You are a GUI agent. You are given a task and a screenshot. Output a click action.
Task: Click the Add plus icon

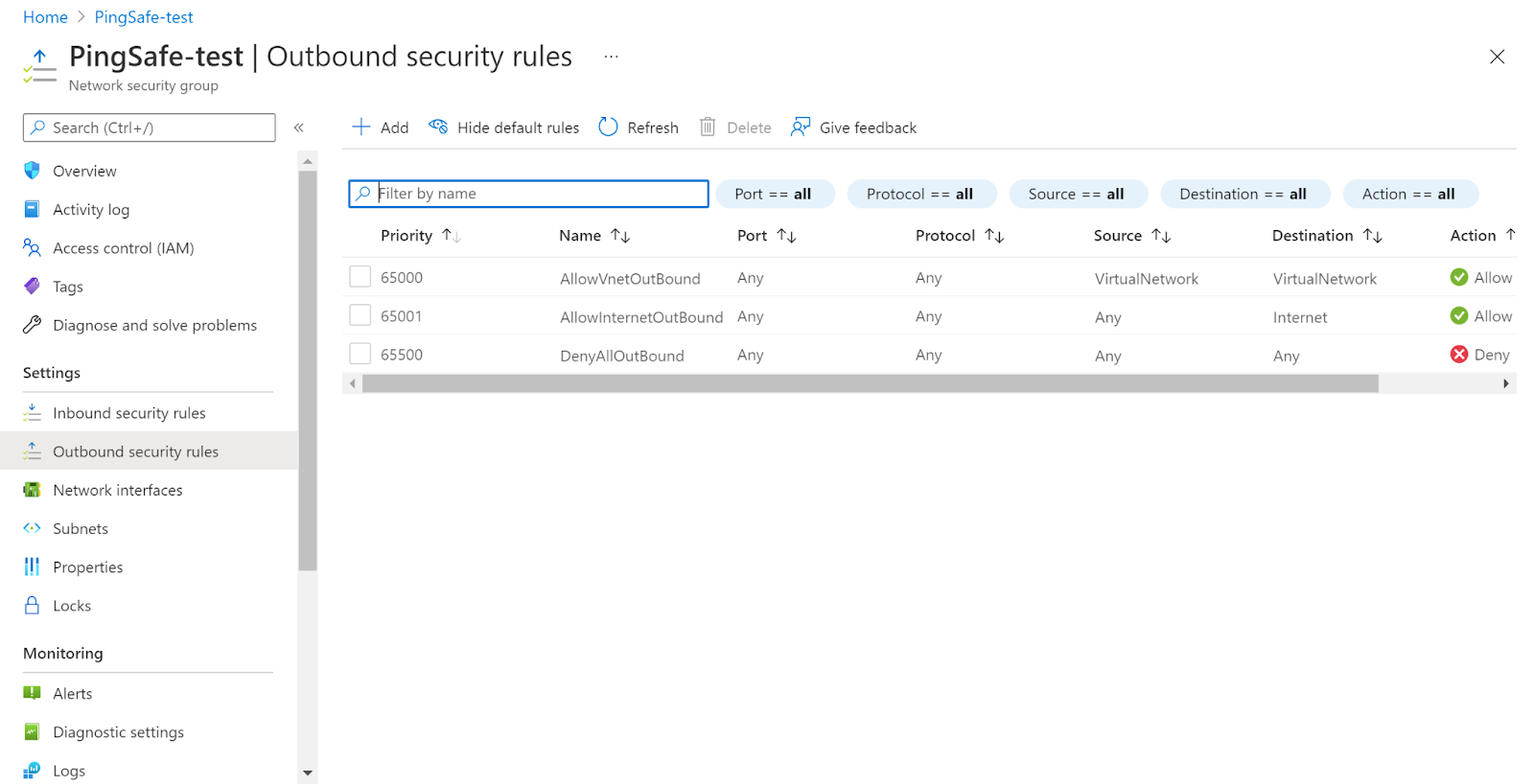click(x=361, y=127)
